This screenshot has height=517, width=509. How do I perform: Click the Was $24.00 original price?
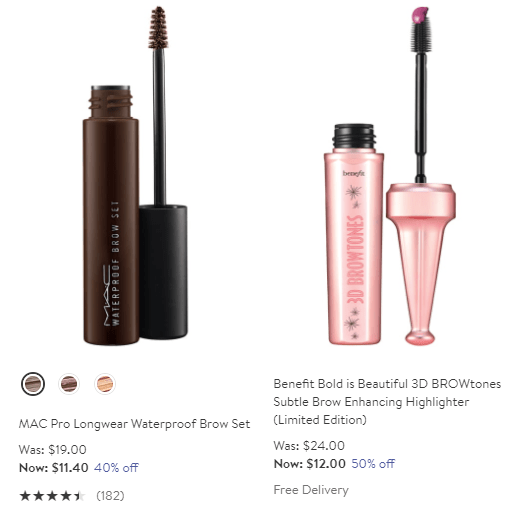click(x=309, y=446)
